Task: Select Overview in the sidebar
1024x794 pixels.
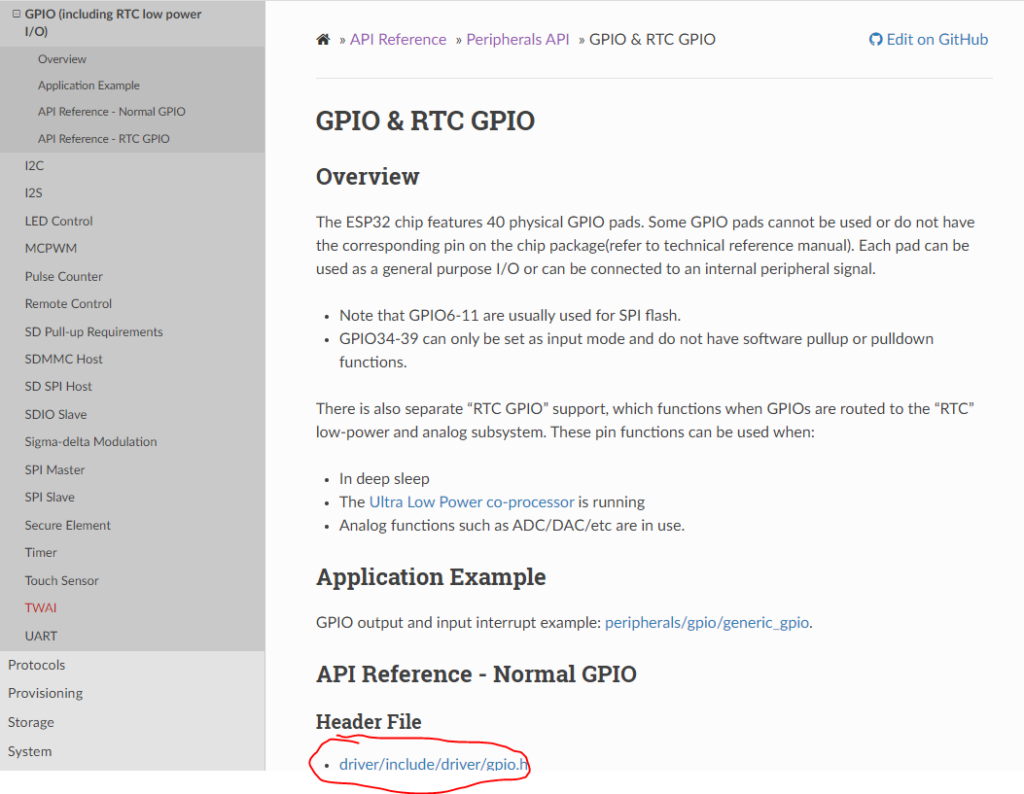Action: tap(62, 59)
